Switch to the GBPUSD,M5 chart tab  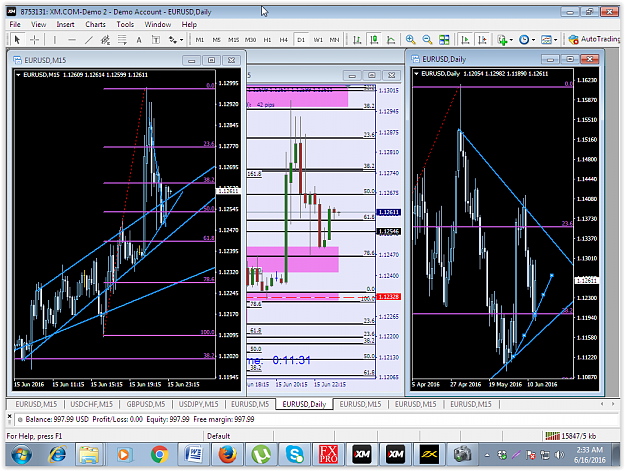point(146,404)
